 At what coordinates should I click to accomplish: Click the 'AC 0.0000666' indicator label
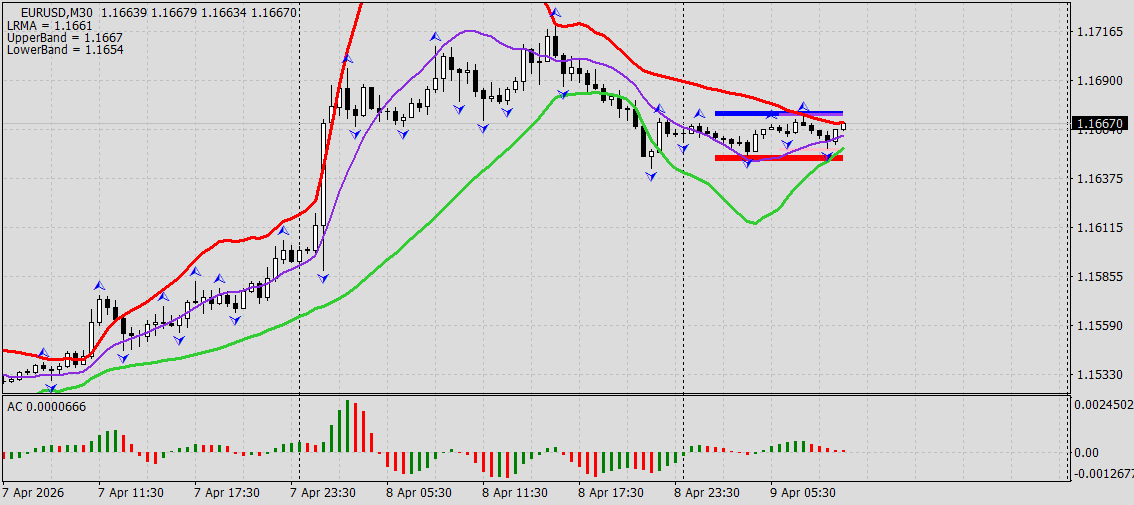46,407
